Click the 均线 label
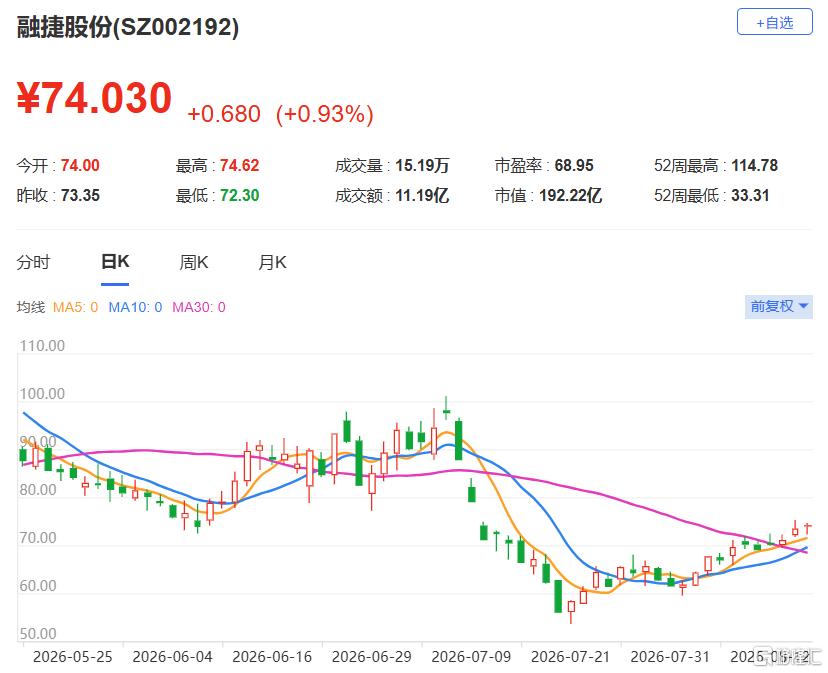The height and width of the screenshot is (673, 828). coord(31,307)
